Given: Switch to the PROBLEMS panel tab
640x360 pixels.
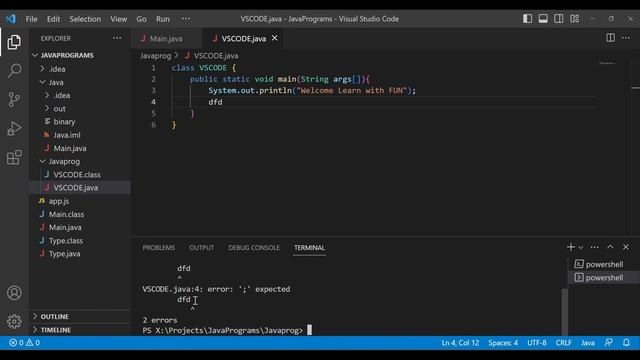Looking at the screenshot, I should [158, 248].
